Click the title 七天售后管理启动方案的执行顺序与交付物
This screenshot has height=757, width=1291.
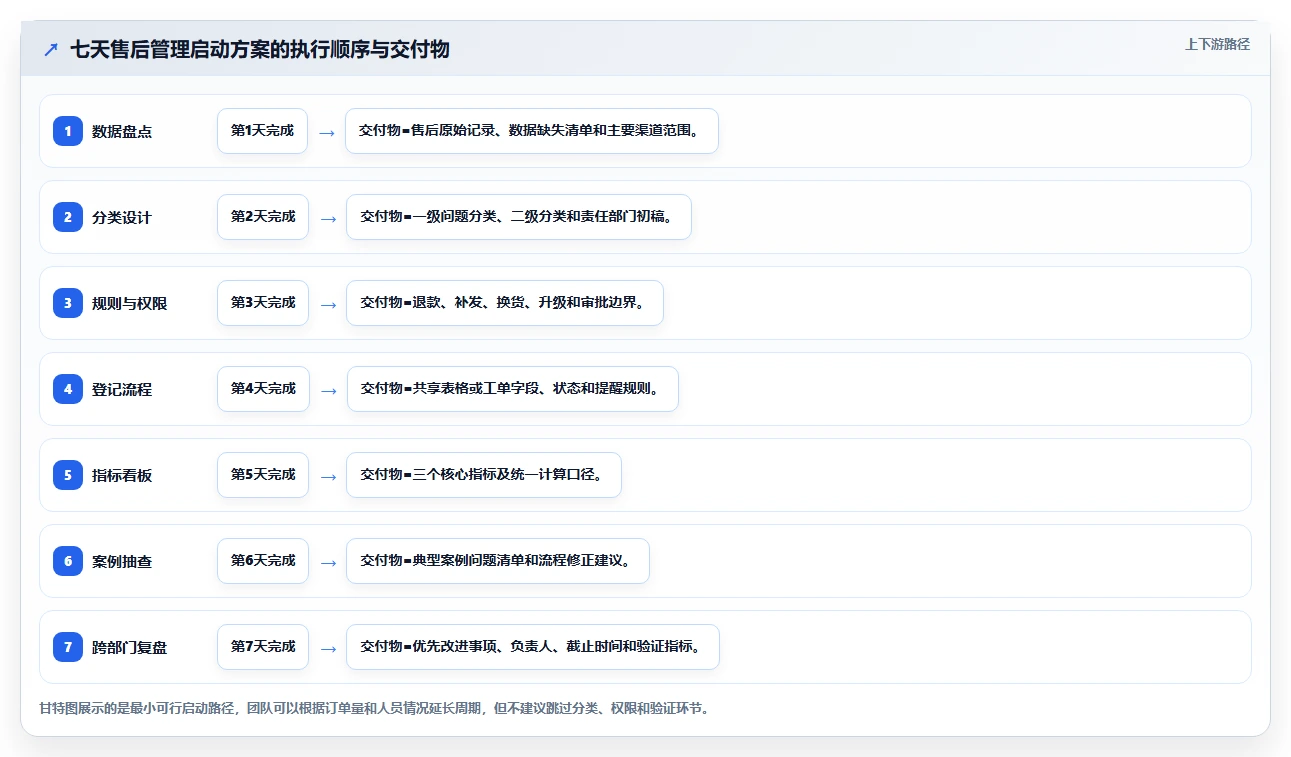(x=260, y=49)
